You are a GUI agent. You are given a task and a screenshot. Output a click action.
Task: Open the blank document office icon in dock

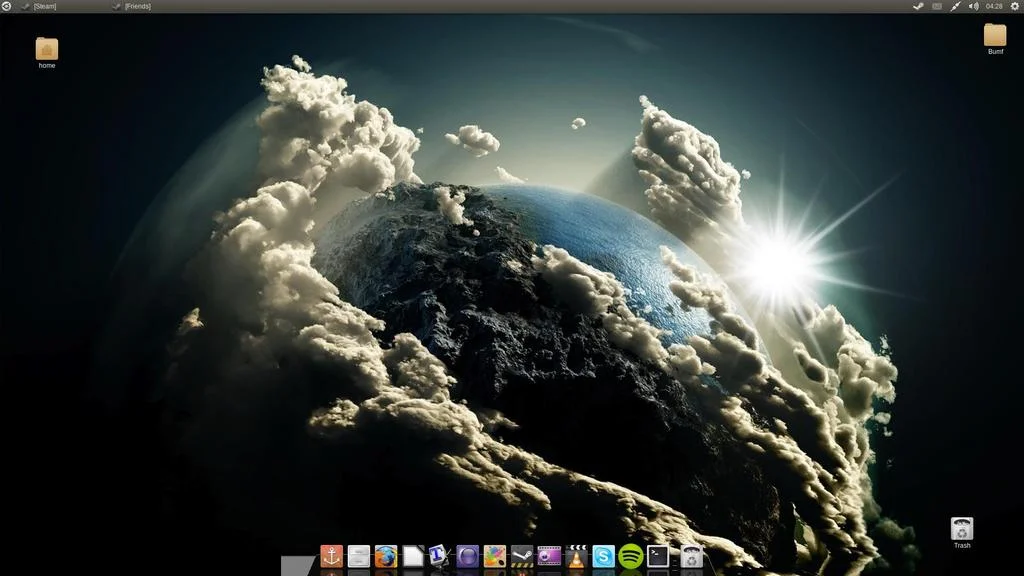click(413, 556)
